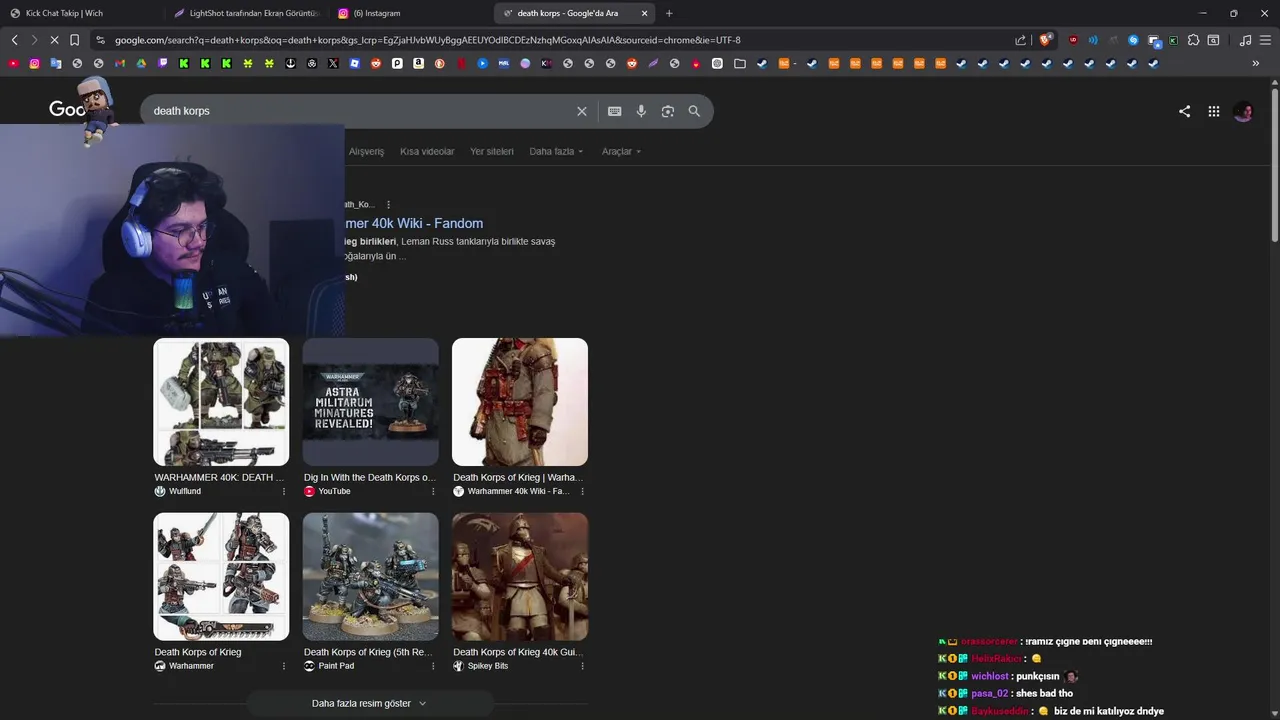Open Astra Militarum Miniatures Revealed thumbnail
The height and width of the screenshot is (720, 1280).
370,402
